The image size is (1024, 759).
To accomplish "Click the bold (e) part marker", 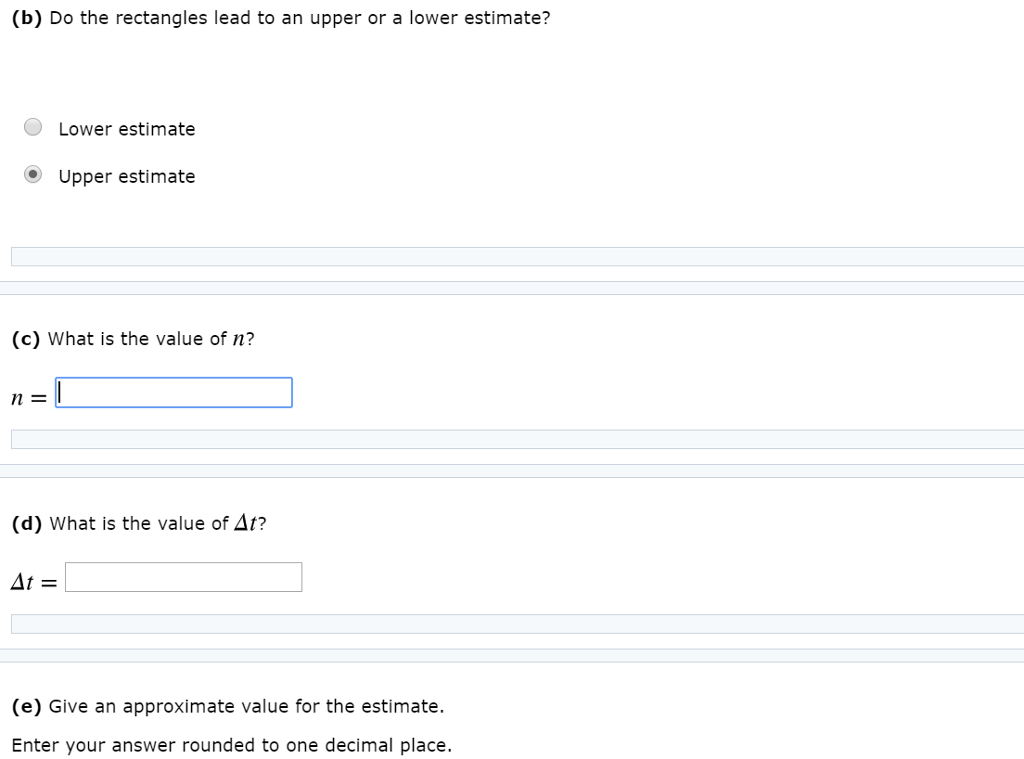I will [27, 707].
